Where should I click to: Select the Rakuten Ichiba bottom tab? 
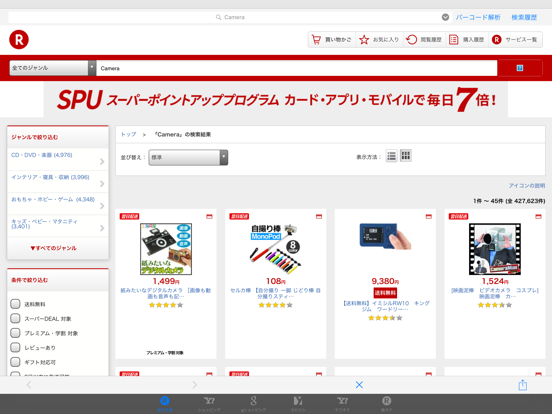[x=164, y=403]
